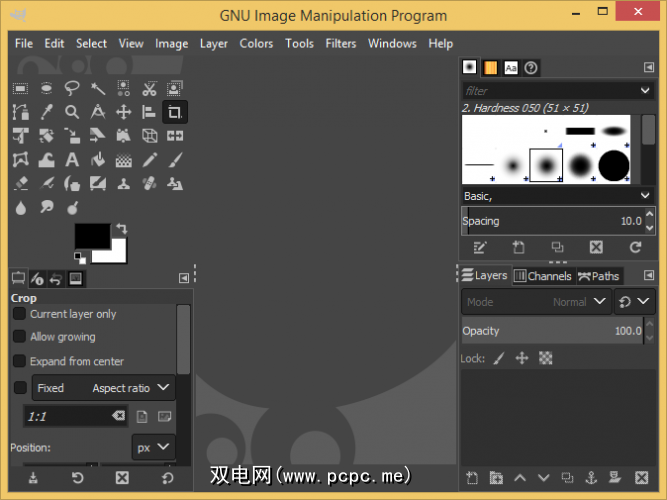Select the Scissors Select tool

coord(150,89)
